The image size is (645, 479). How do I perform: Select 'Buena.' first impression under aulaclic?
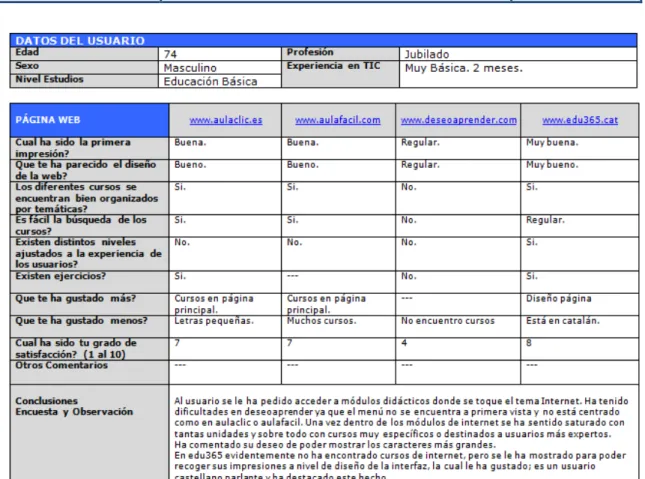190,142
